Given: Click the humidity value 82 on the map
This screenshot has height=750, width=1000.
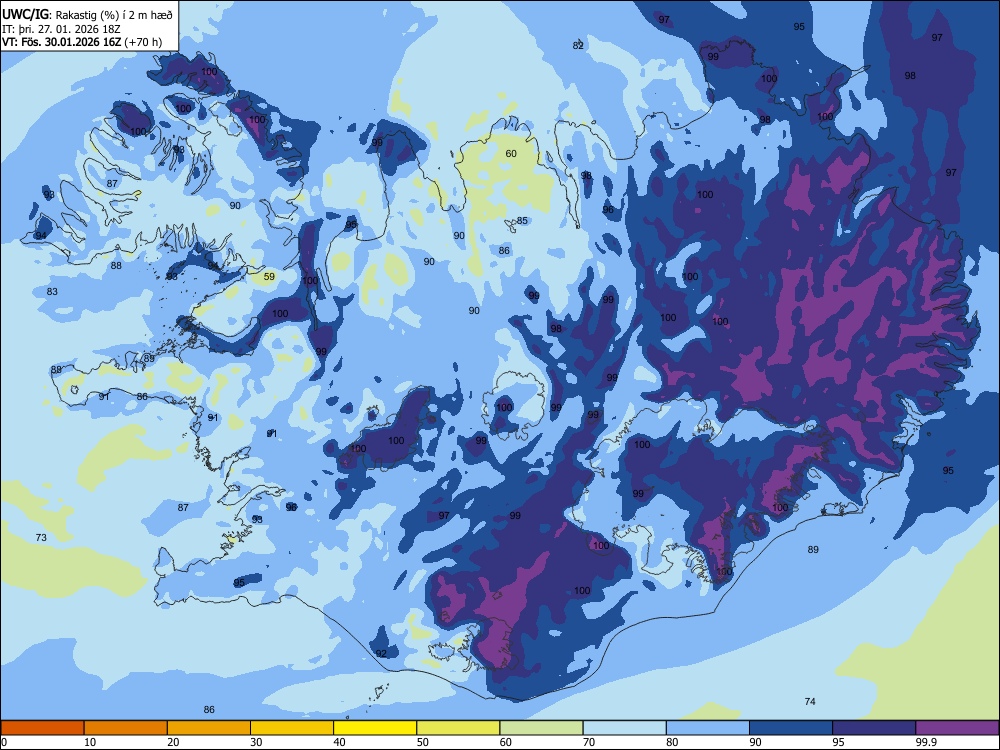Looking at the screenshot, I should coord(578,45).
